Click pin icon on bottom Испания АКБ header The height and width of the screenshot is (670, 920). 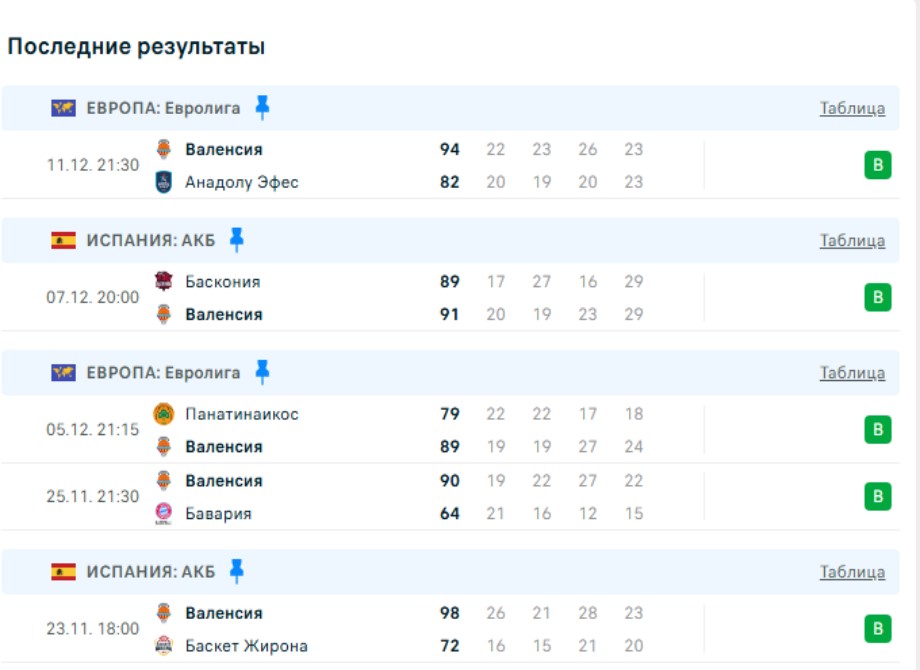coord(236,572)
